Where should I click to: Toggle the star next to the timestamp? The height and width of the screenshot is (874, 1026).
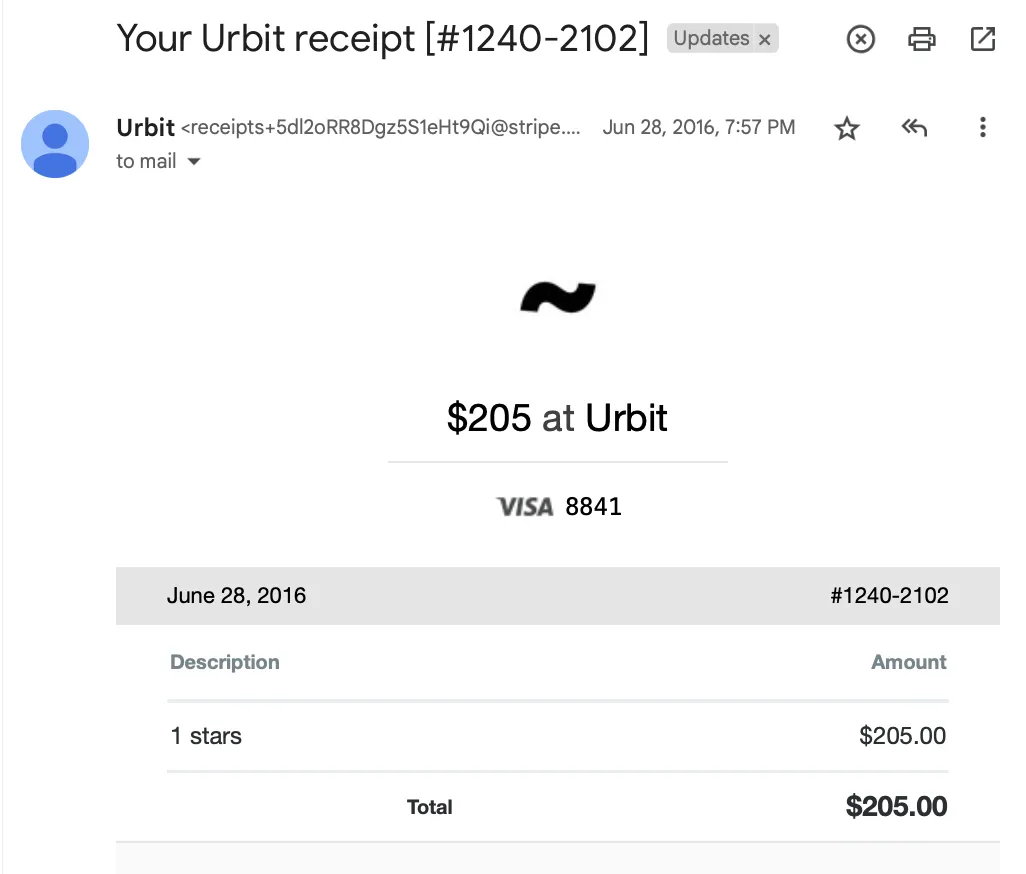846,128
